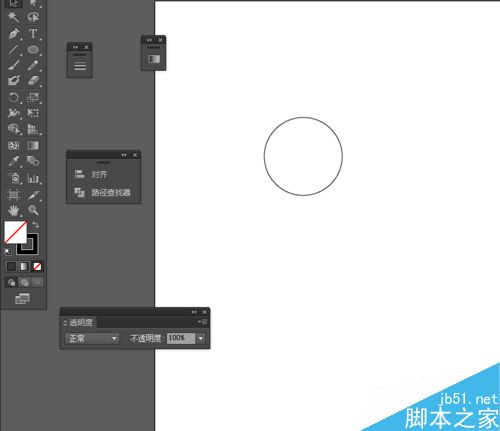500x431 pixels.
Task: Select the Scale tool
Action: 33,98
